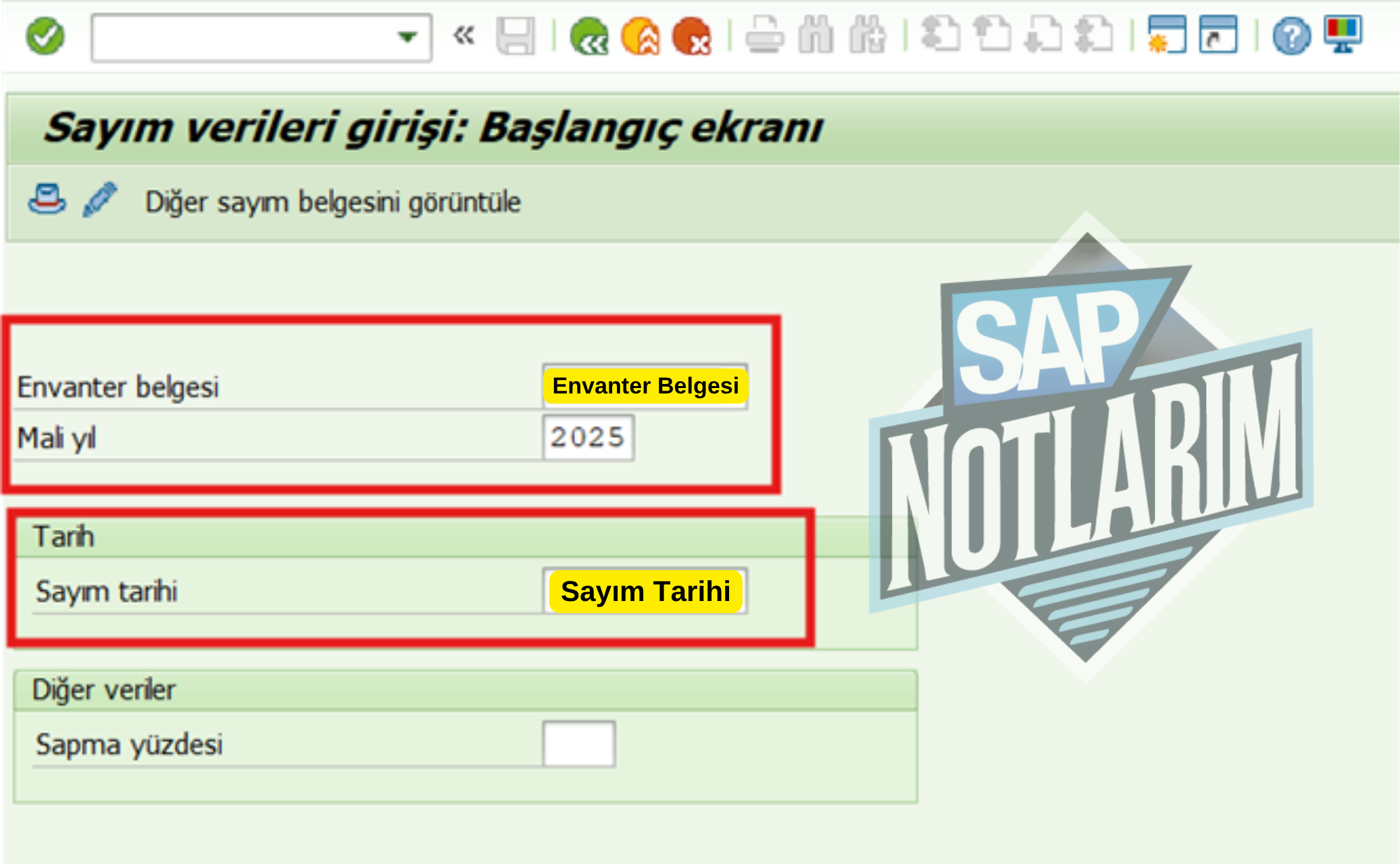Click the Sayım tarihi date field
The image size is (1400, 864).
click(645, 591)
